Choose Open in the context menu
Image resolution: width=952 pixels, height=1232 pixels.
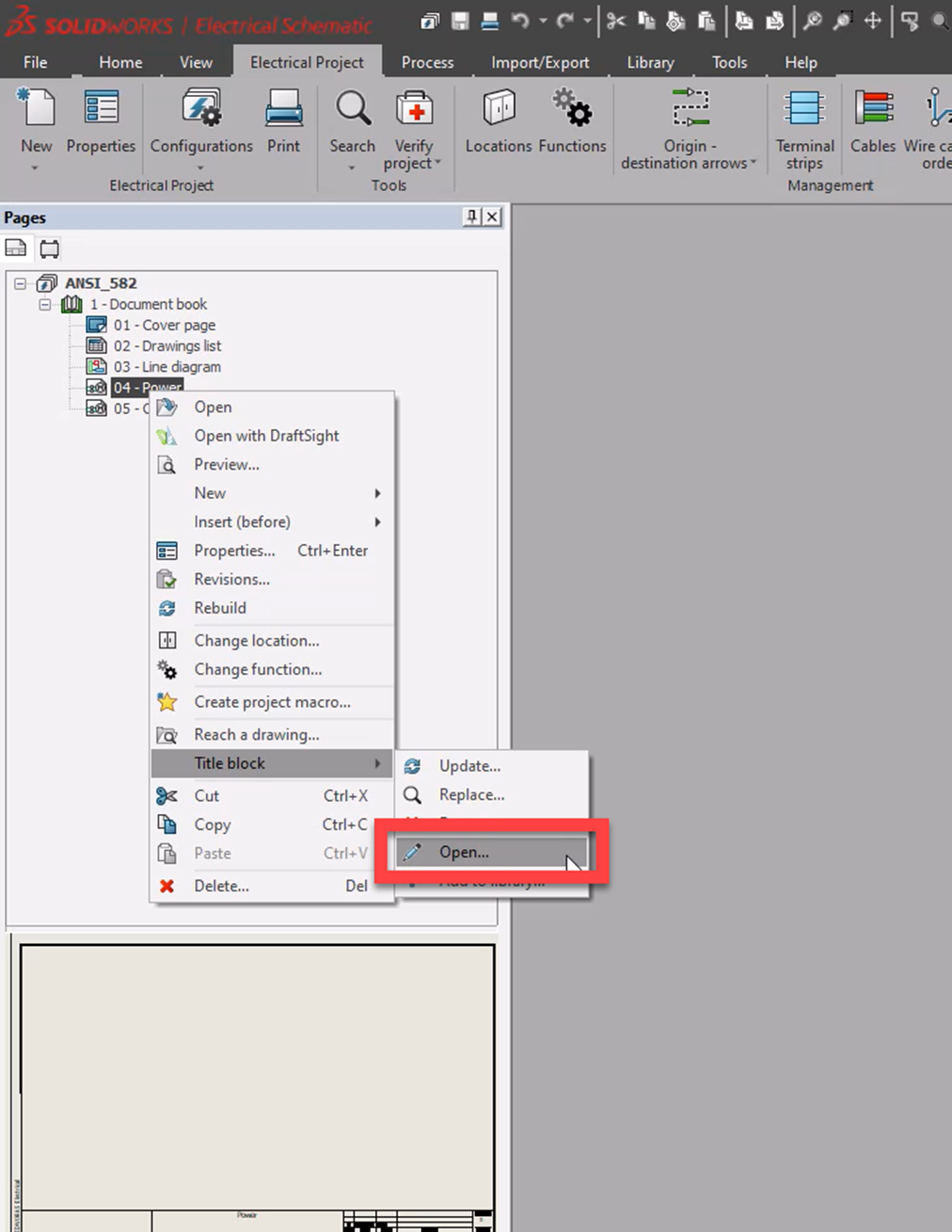[x=272, y=407]
